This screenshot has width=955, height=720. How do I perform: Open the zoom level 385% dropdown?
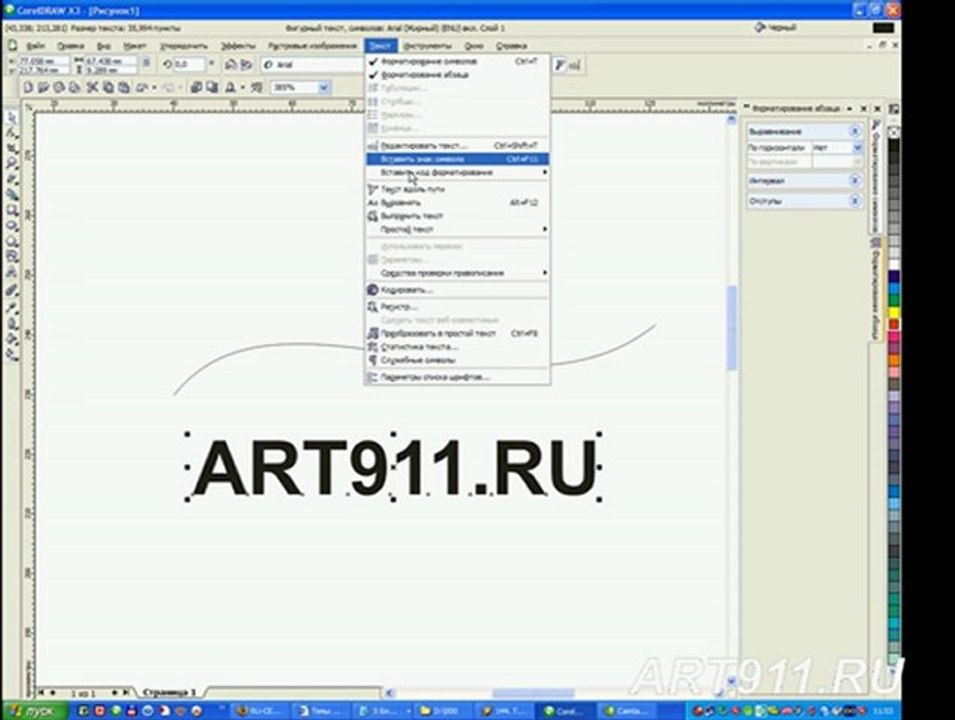(324, 88)
